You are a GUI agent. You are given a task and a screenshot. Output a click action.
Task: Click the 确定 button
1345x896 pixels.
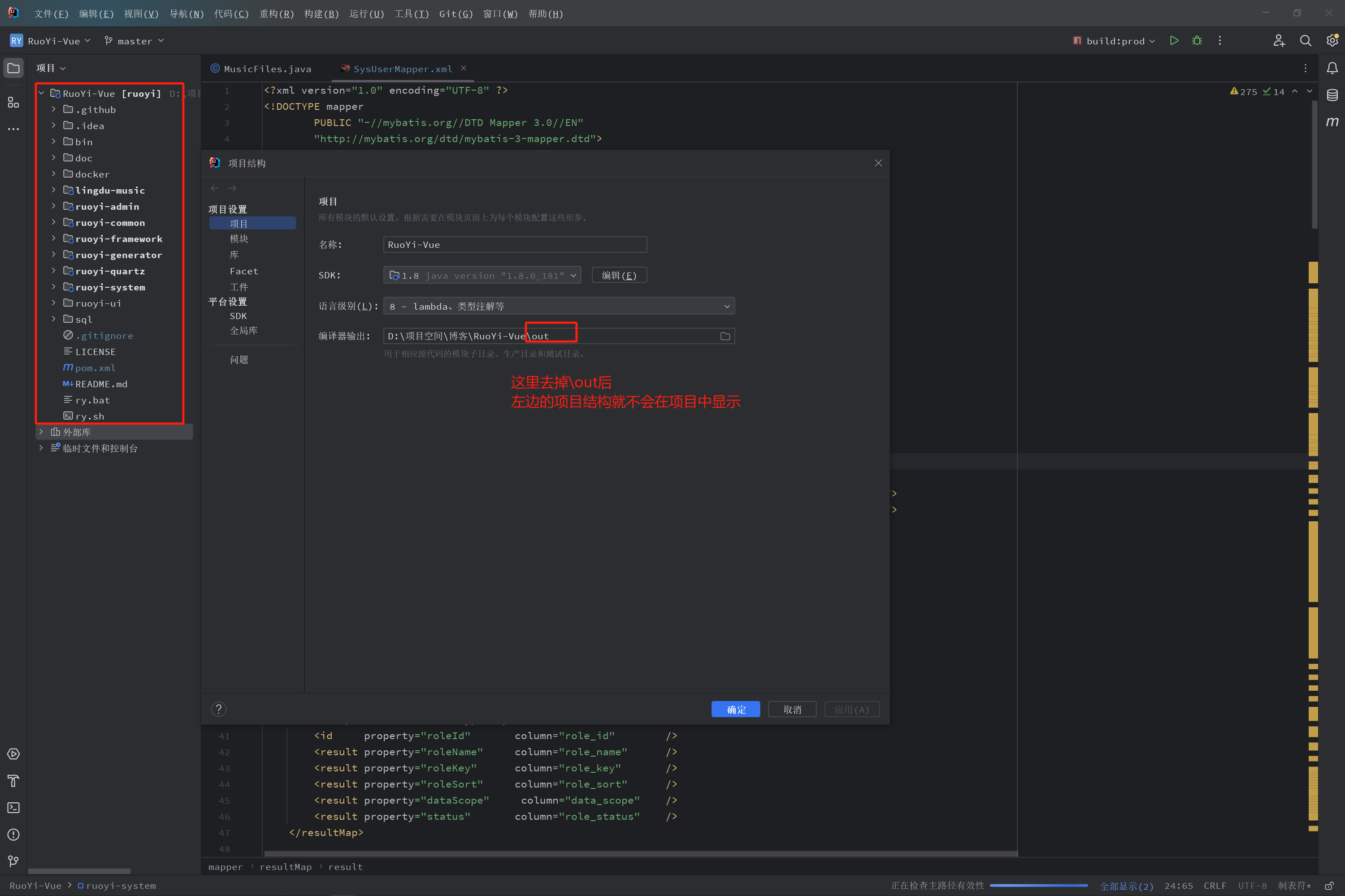tap(735, 709)
